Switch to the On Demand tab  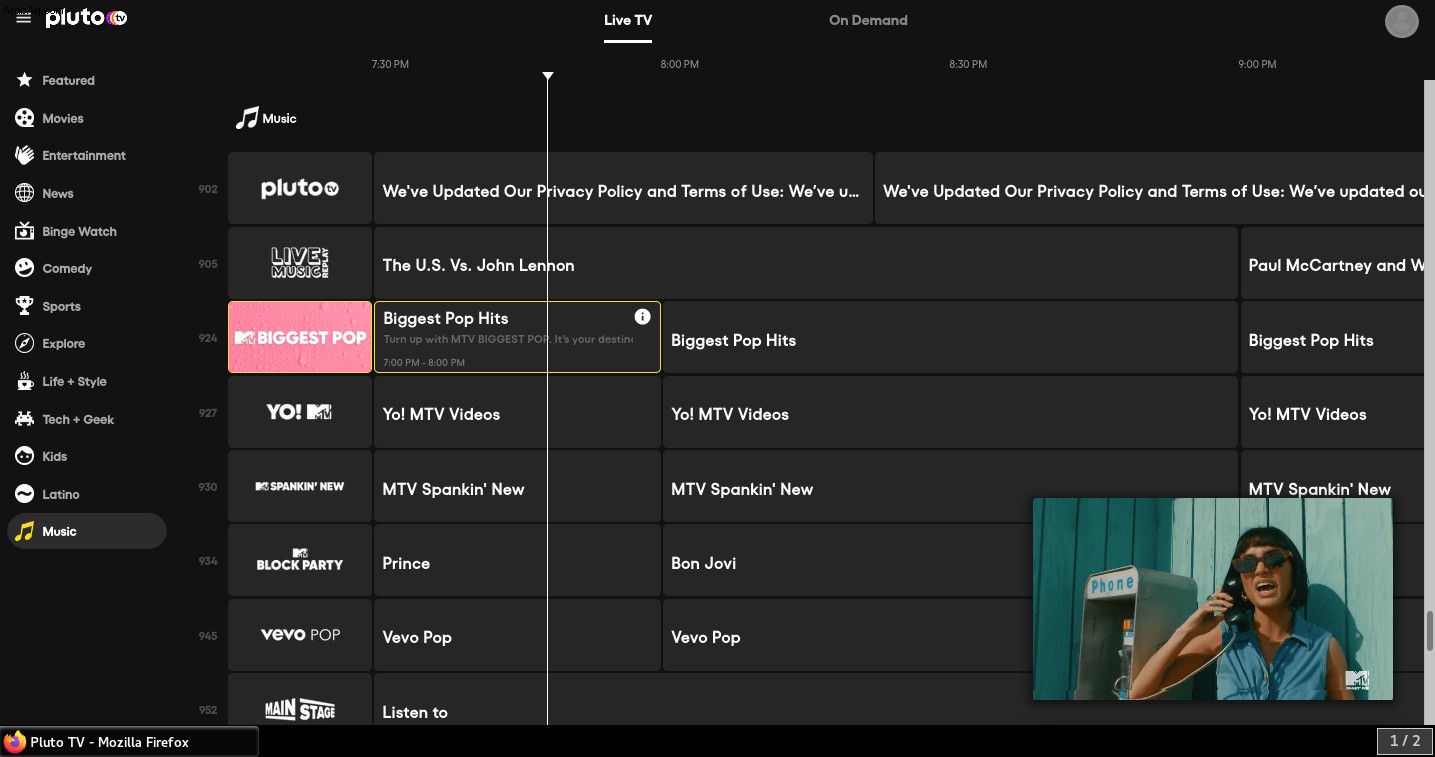(x=868, y=20)
